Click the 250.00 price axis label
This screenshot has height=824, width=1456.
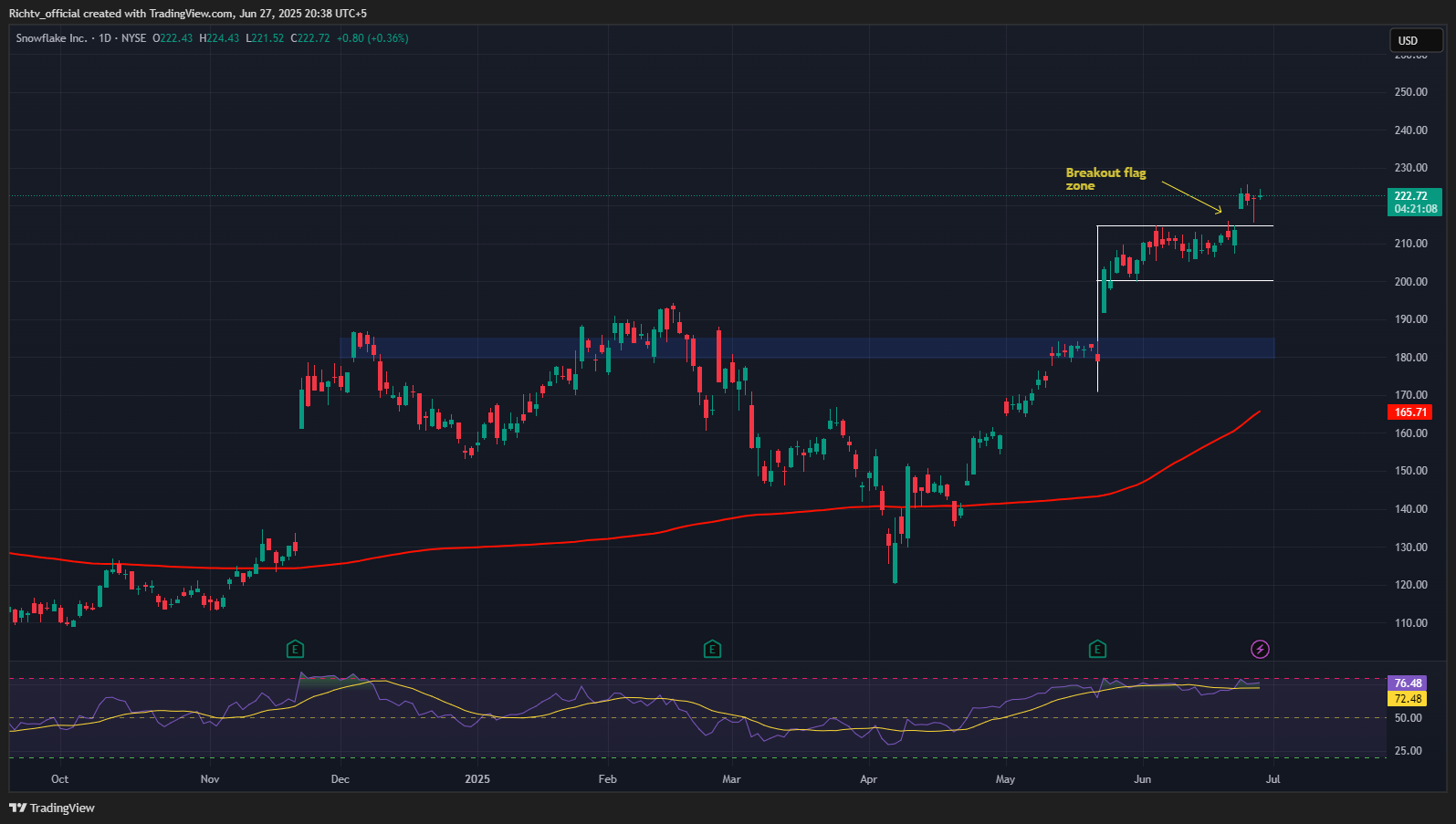click(x=1411, y=92)
